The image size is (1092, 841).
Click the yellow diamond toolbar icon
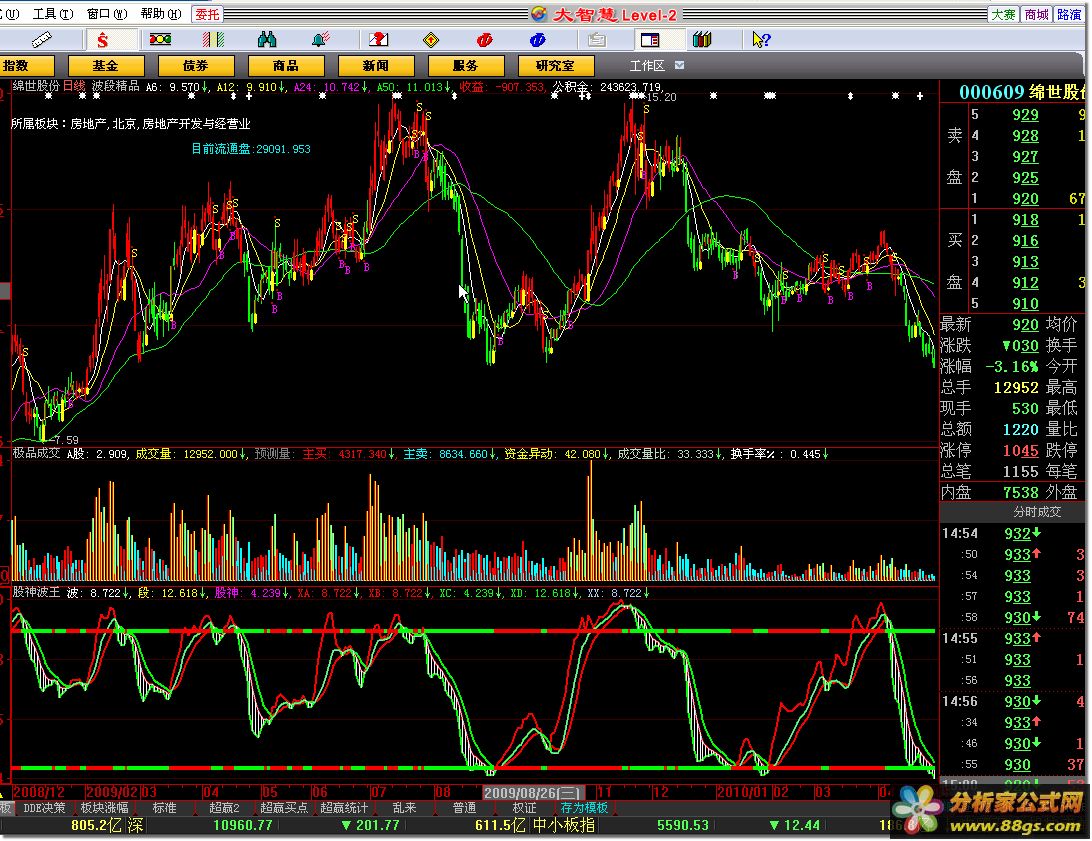pyautogui.click(x=431, y=40)
